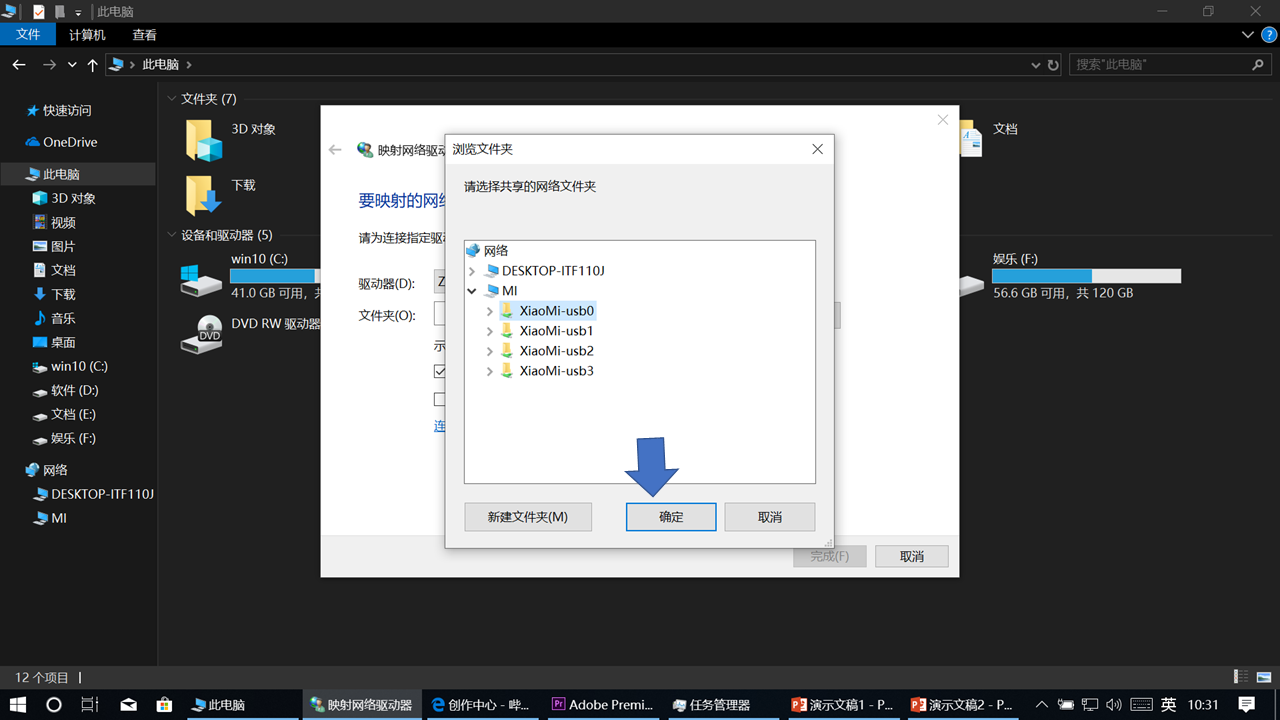The width and height of the screenshot is (1280, 720).
Task: Select the 3D 对象 folder in the main pane
Action: point(231,139)
